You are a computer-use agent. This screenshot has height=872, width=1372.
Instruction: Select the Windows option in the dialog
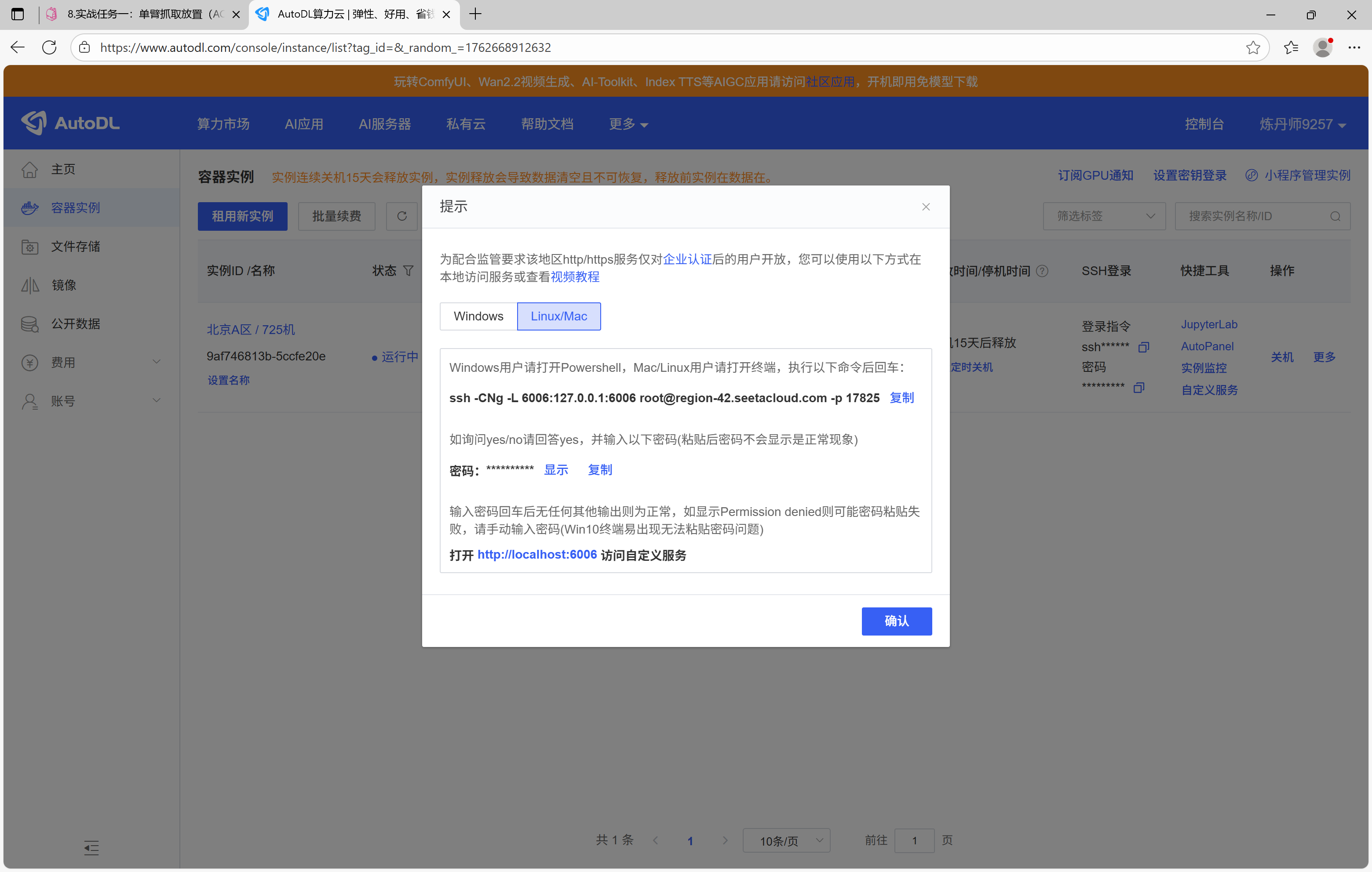[x=478, y=316]
